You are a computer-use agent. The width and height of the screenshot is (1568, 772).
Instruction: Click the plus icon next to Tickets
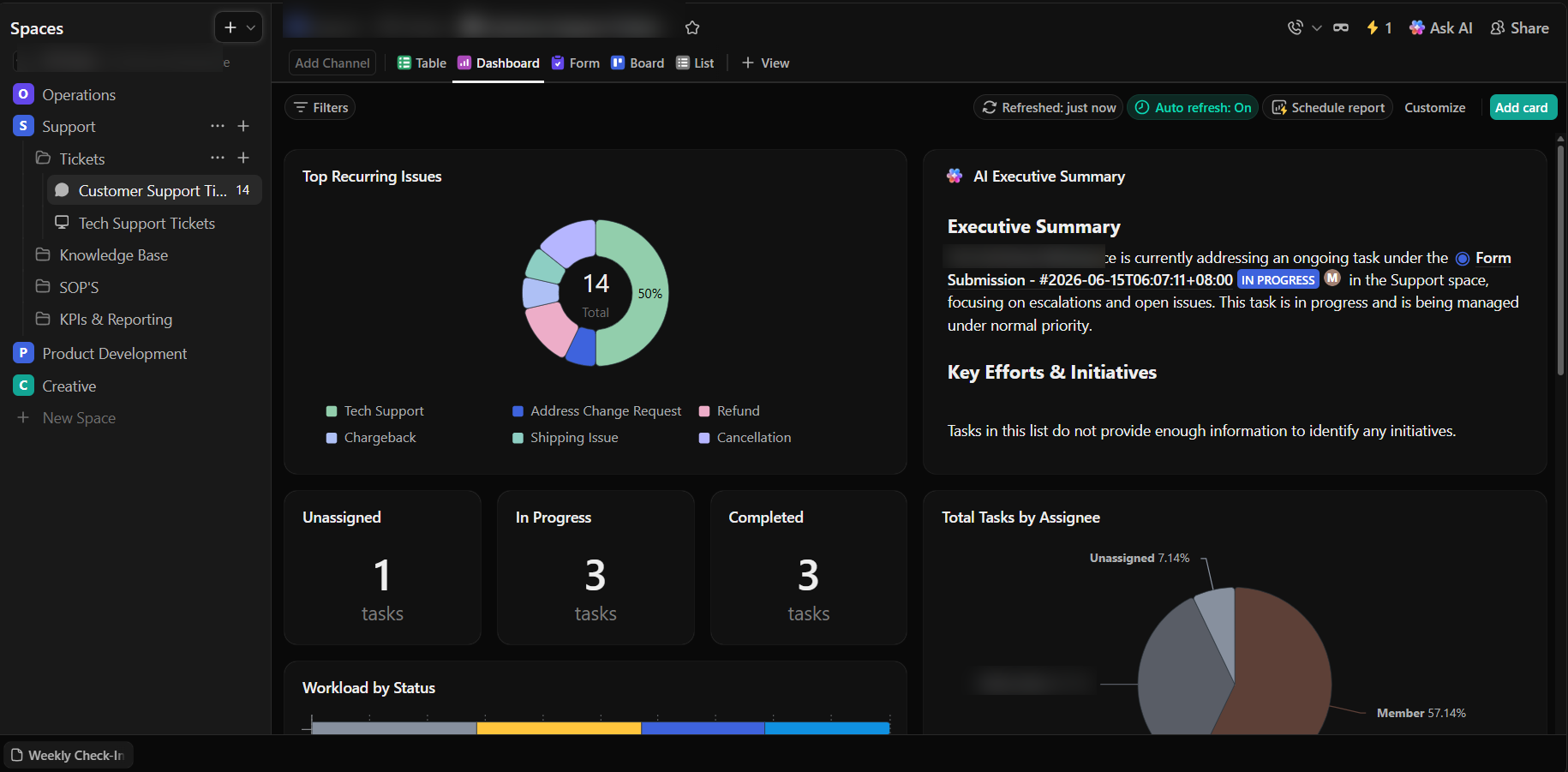click(243, 159)
